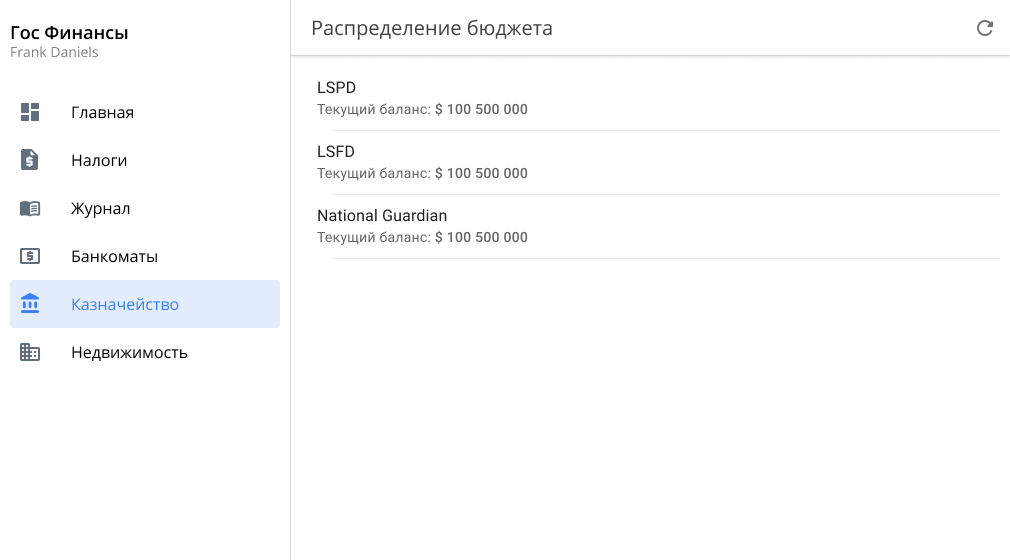Refresh the budget distribution list
This screenshot has width=1010, height=560.
tap(985, 28)
